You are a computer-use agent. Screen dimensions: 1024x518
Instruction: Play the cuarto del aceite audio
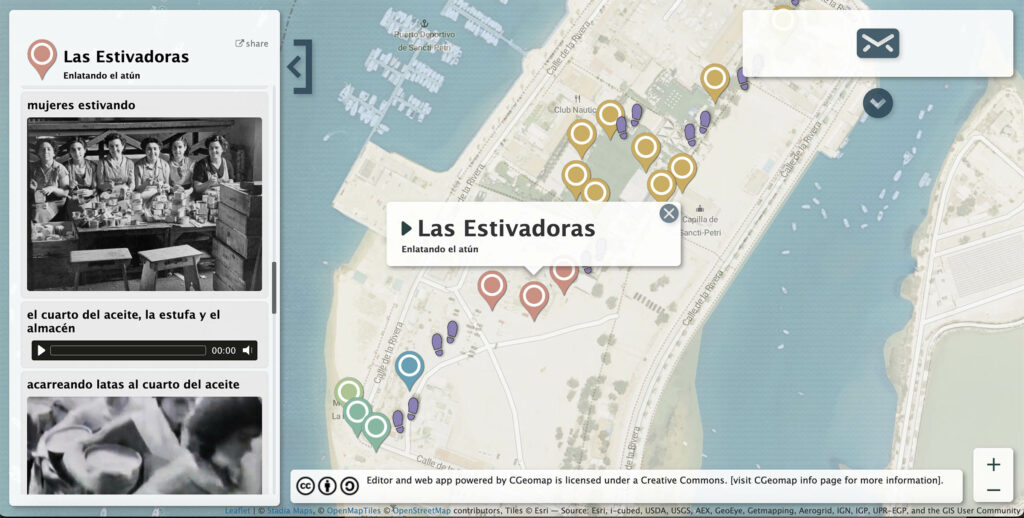[42, 350]
